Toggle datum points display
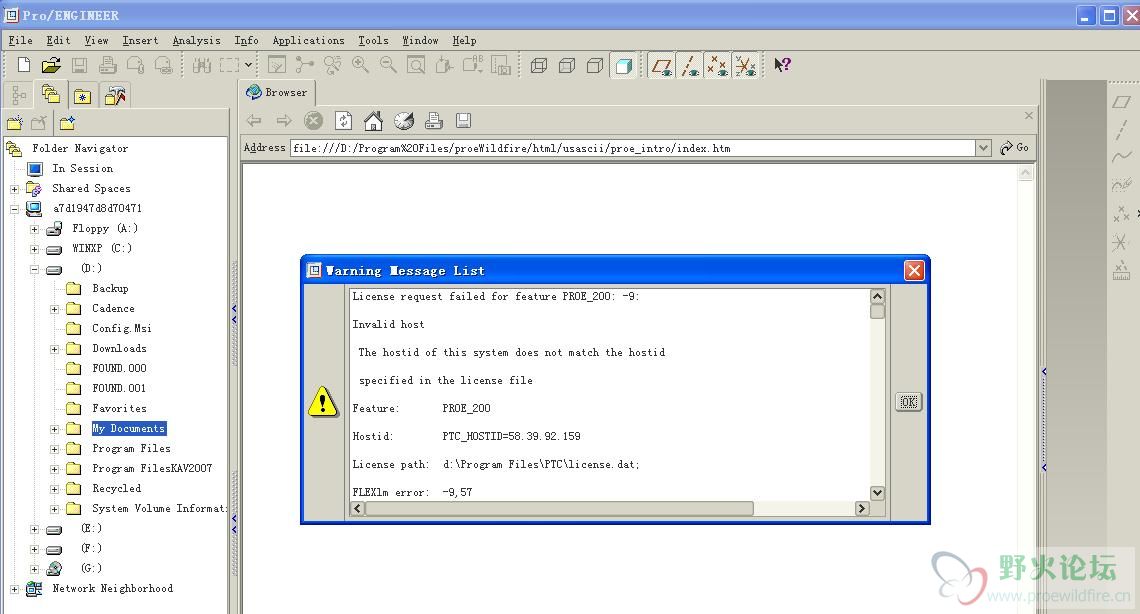 [718, 65]
